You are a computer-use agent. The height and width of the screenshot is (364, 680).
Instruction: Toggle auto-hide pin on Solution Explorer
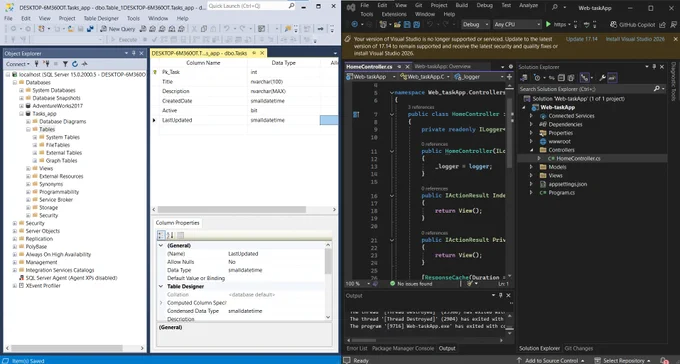click(654, 67)
